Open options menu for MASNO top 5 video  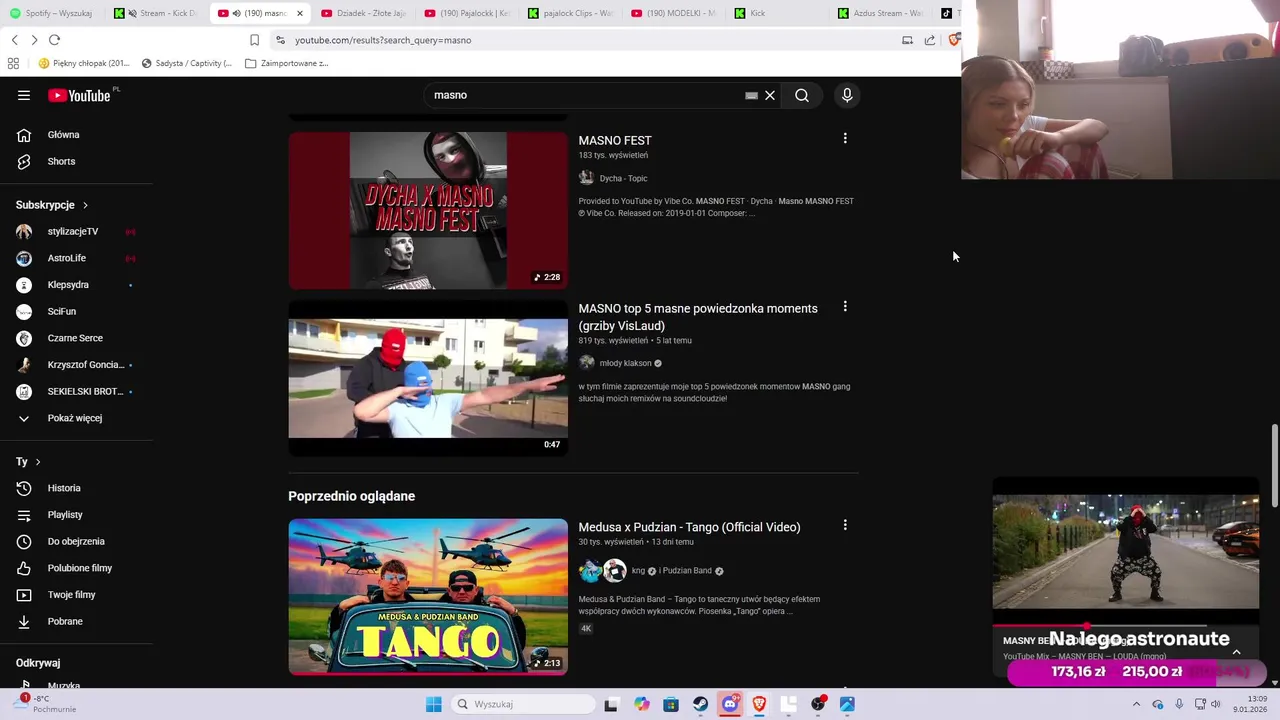coord(845,307)
